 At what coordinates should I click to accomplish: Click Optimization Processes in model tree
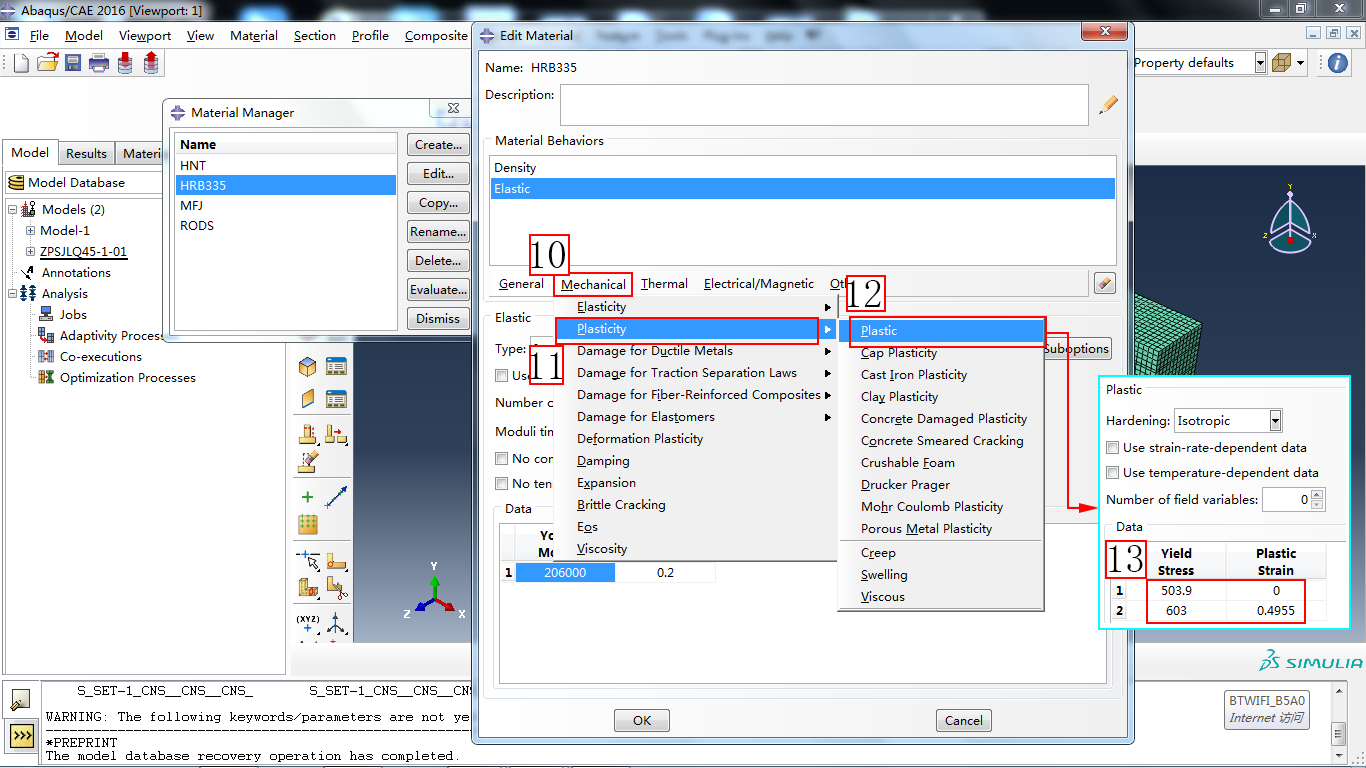point(127,377)
